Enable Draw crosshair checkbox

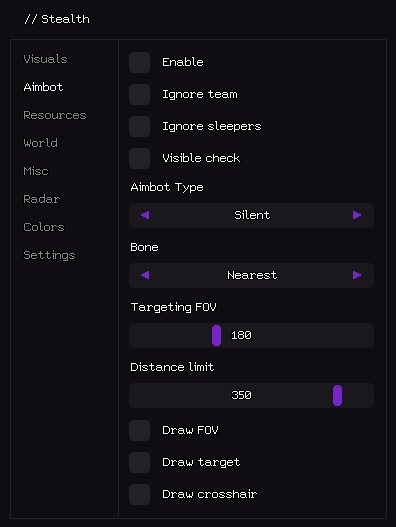[x=140, y=494]
